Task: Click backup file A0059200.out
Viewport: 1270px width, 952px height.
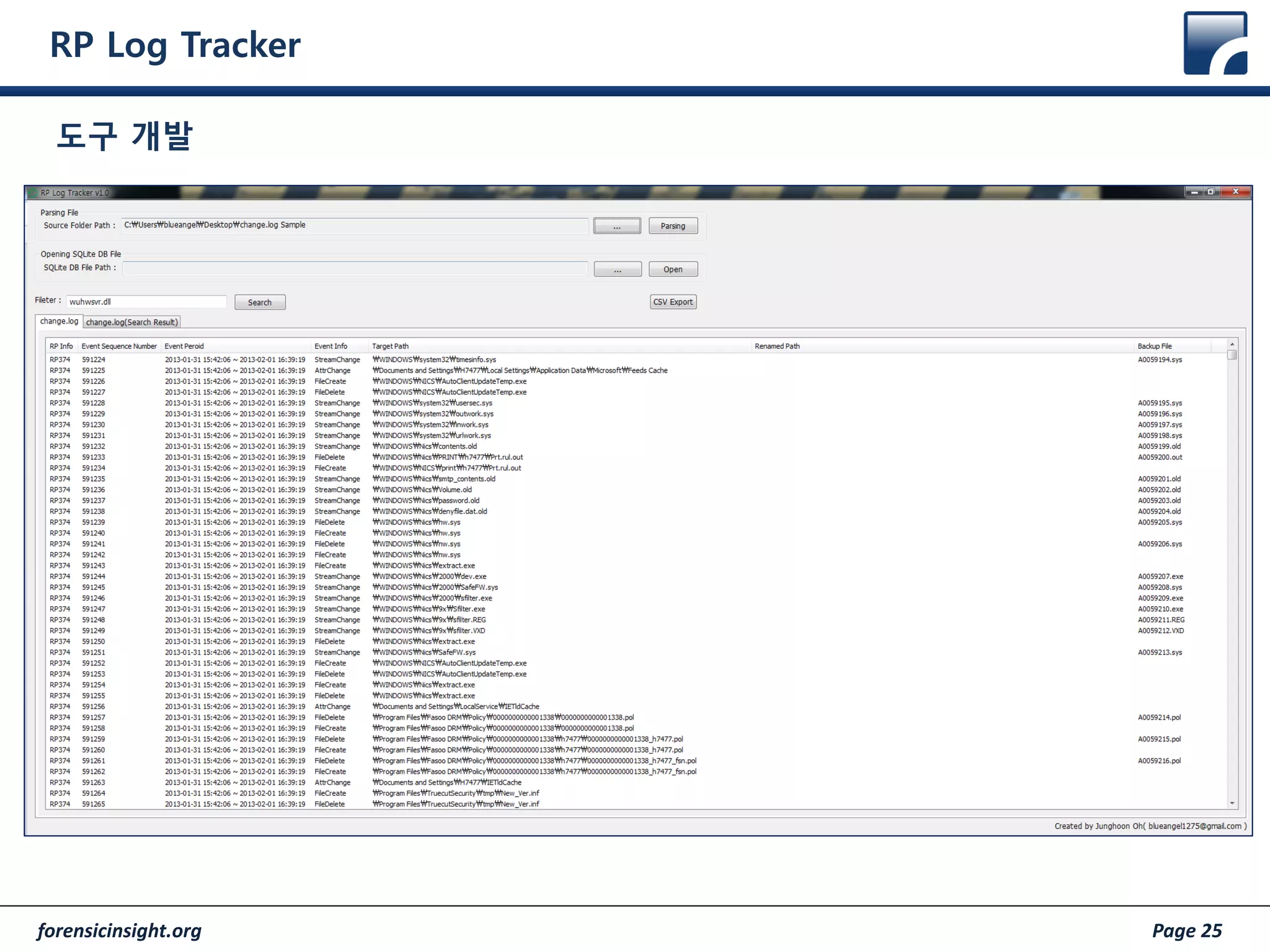Action: click(x=1160, y=457)
